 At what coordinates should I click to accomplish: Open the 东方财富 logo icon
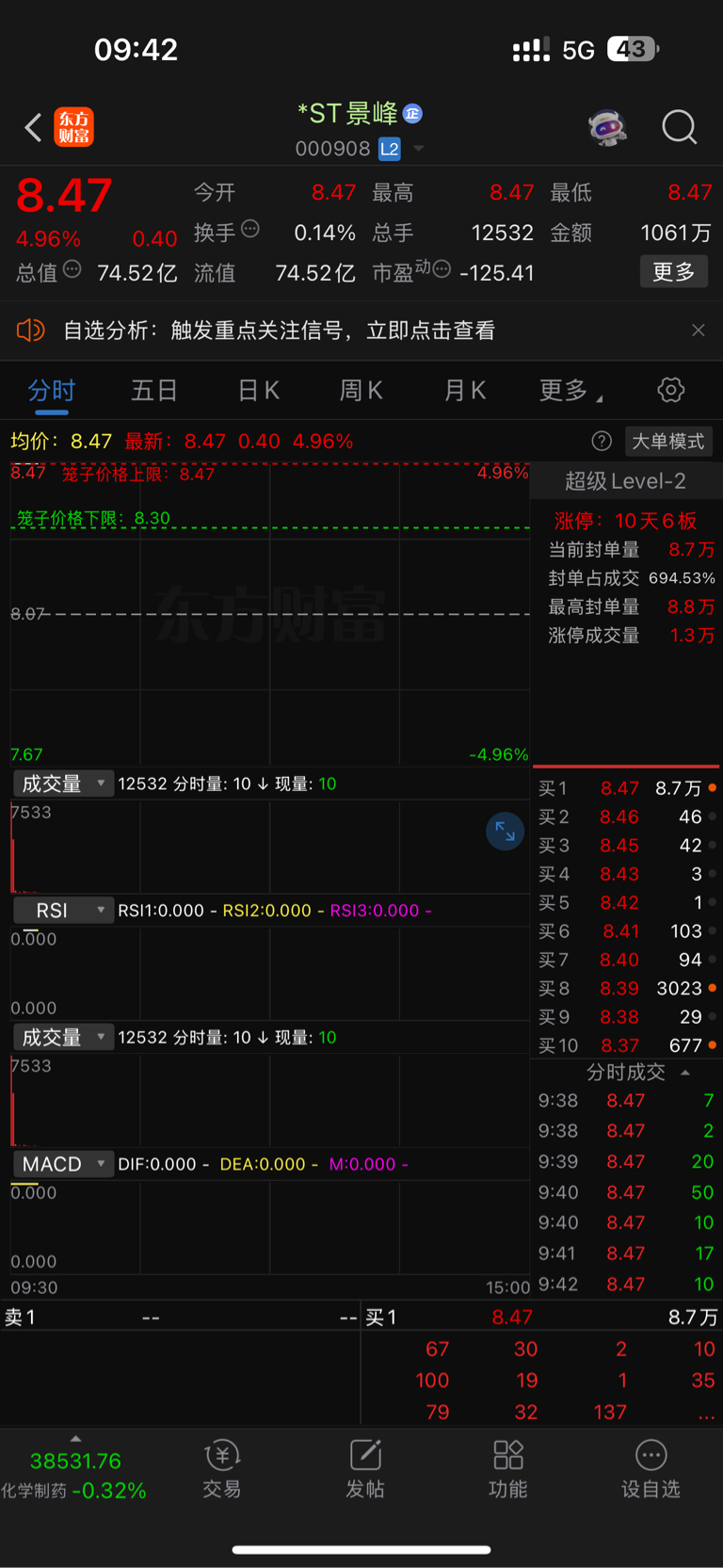click(x=73, y=127)
